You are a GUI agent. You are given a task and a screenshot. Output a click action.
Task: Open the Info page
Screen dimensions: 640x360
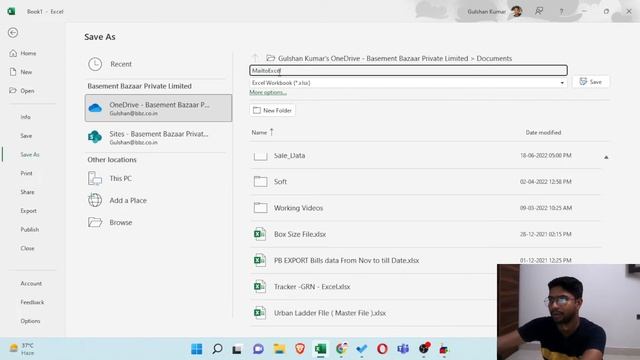pyautogui.click(x=25, y=117)
